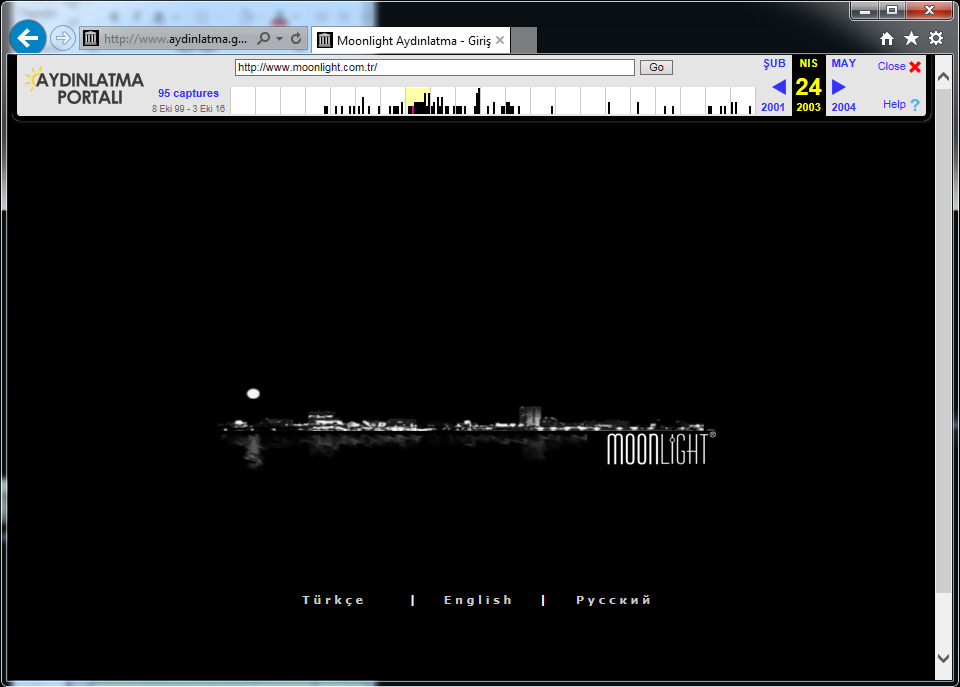Close the Moonlight Aydınlatma tab
960x687 pixels.
tap(500, 40)
